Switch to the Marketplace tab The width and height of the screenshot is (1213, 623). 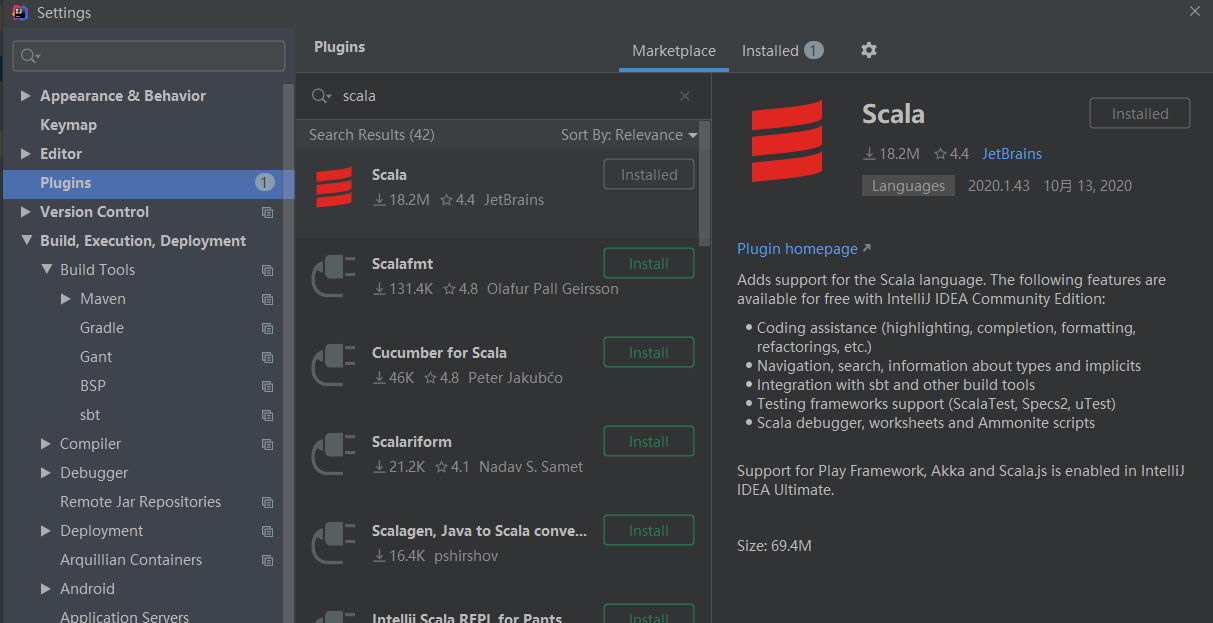(674, 51)
